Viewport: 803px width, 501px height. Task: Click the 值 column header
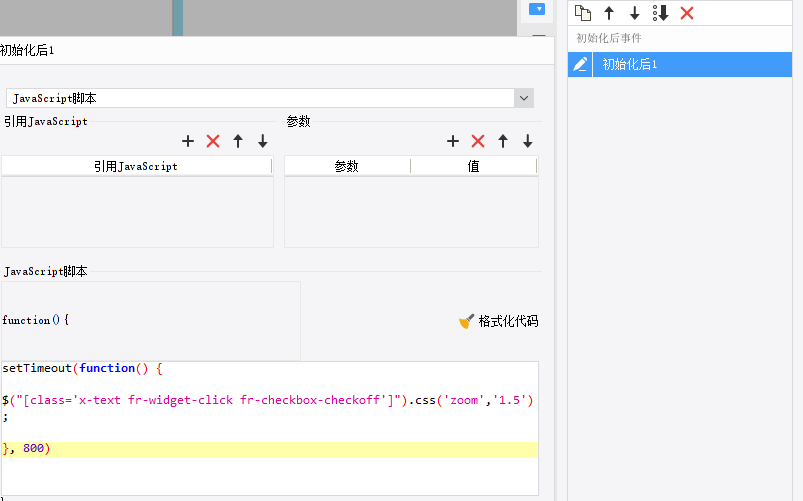(x=474, y=166)
